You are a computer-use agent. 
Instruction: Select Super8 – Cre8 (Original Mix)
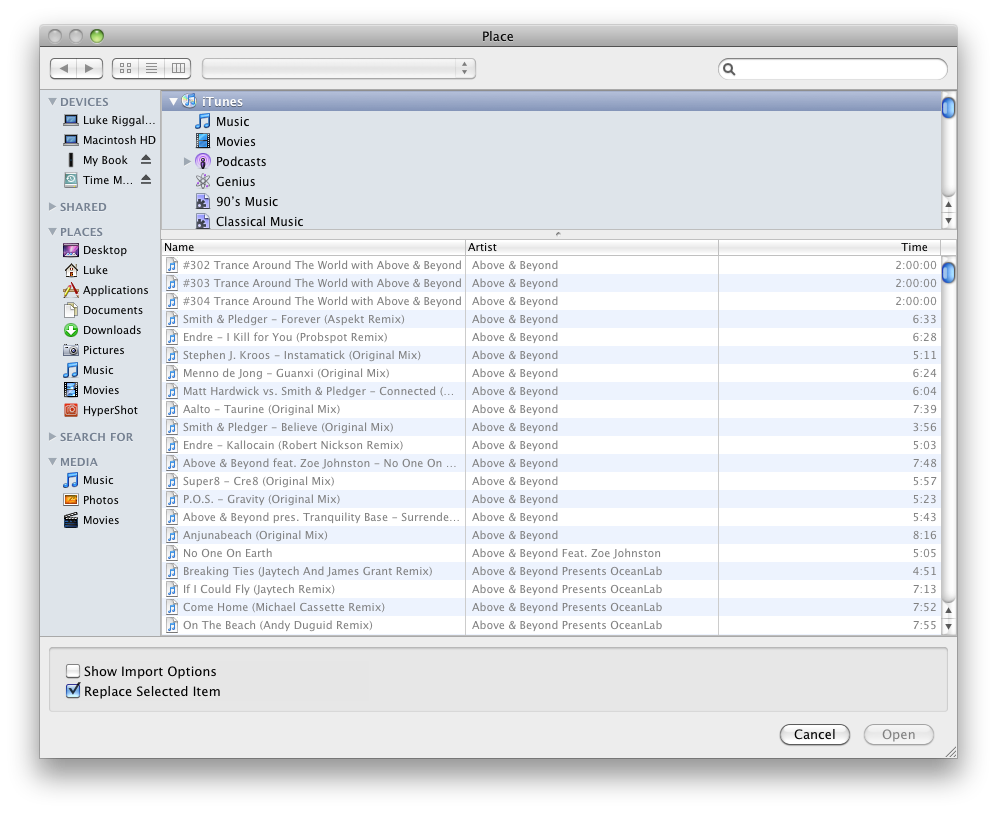[551, 481]
